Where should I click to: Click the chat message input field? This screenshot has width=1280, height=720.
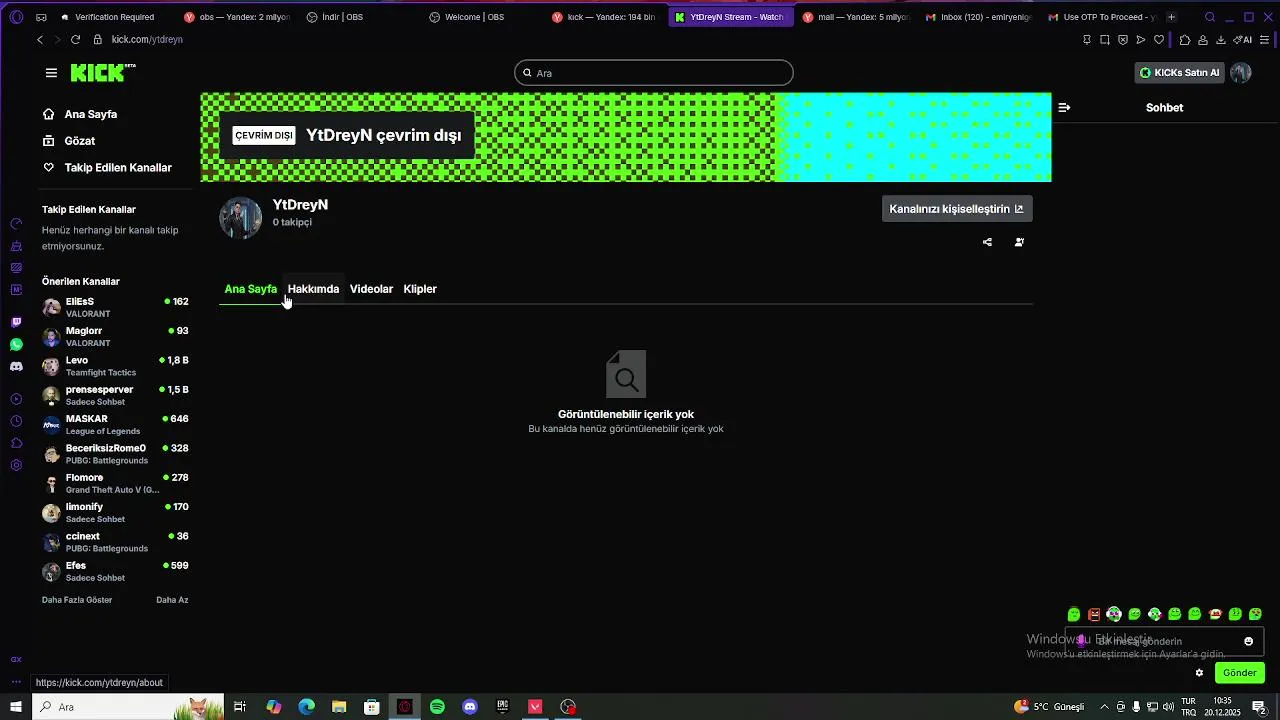(1165, 641)
